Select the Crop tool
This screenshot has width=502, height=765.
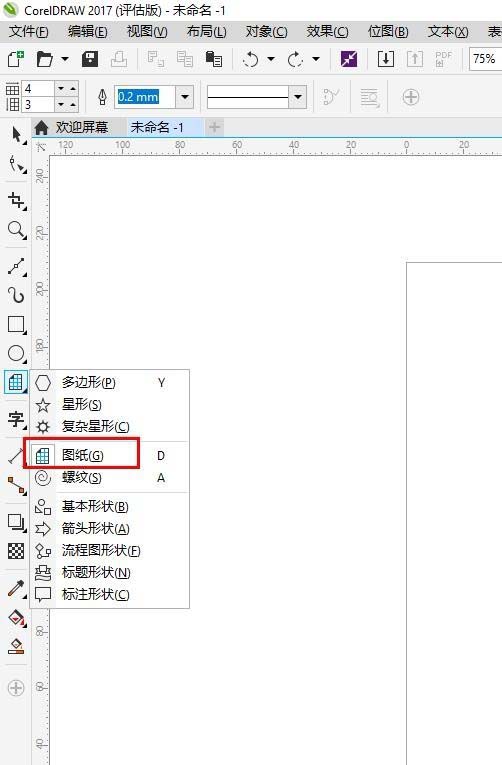point(17,201)
